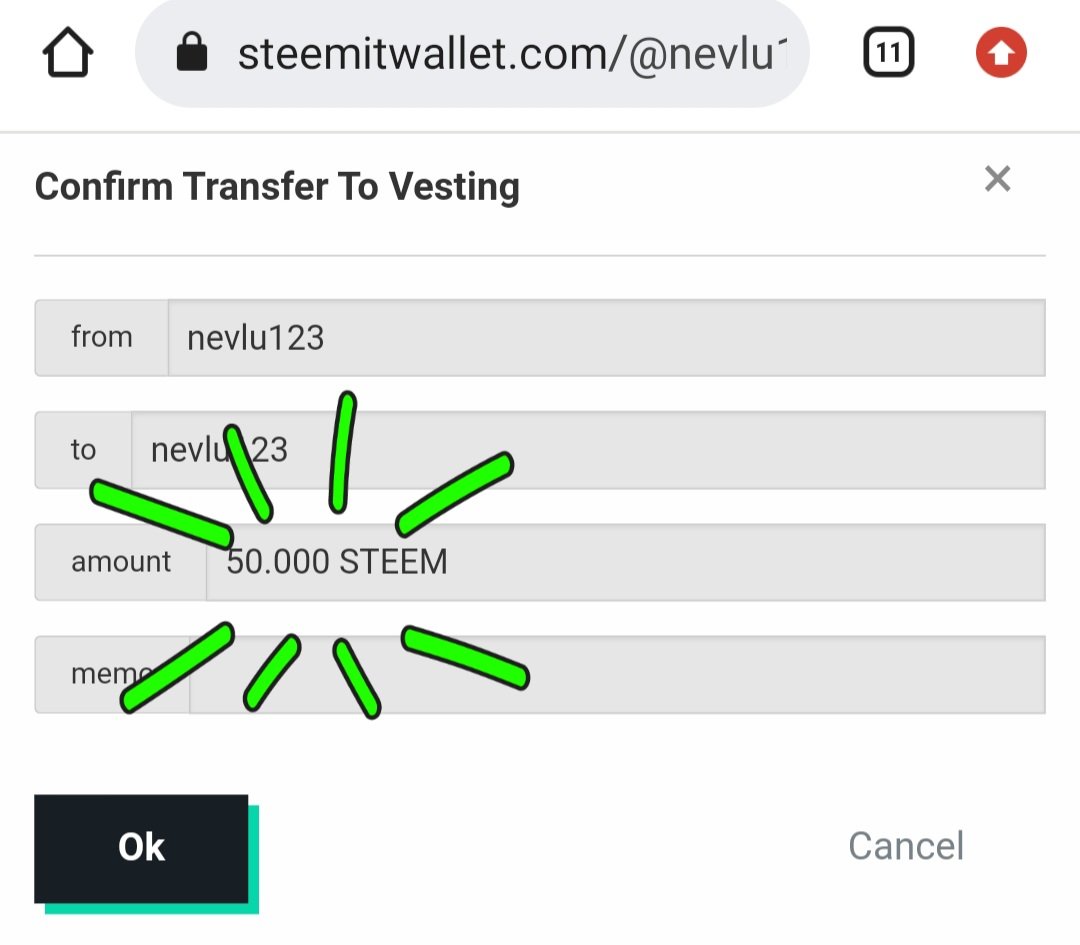Click the @nevlu text in the URL
Screen dimensions: 1080x945
coord(708,54)
